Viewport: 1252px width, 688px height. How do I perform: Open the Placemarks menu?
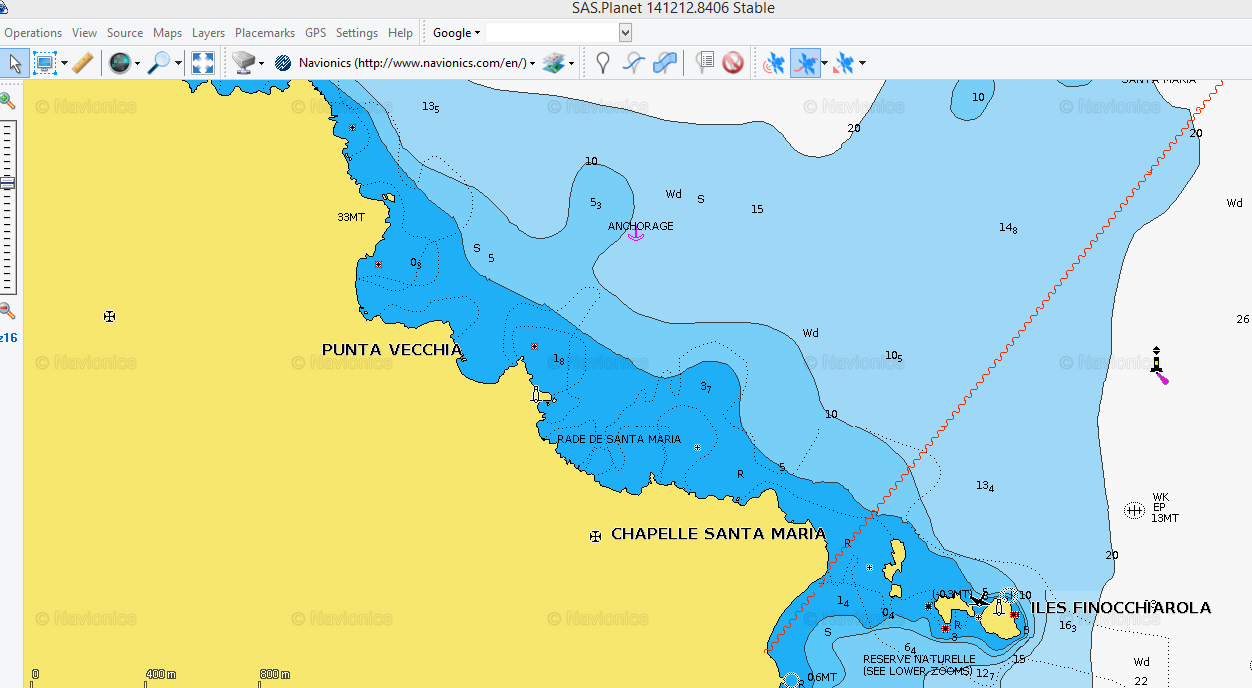tap(265, 33)
